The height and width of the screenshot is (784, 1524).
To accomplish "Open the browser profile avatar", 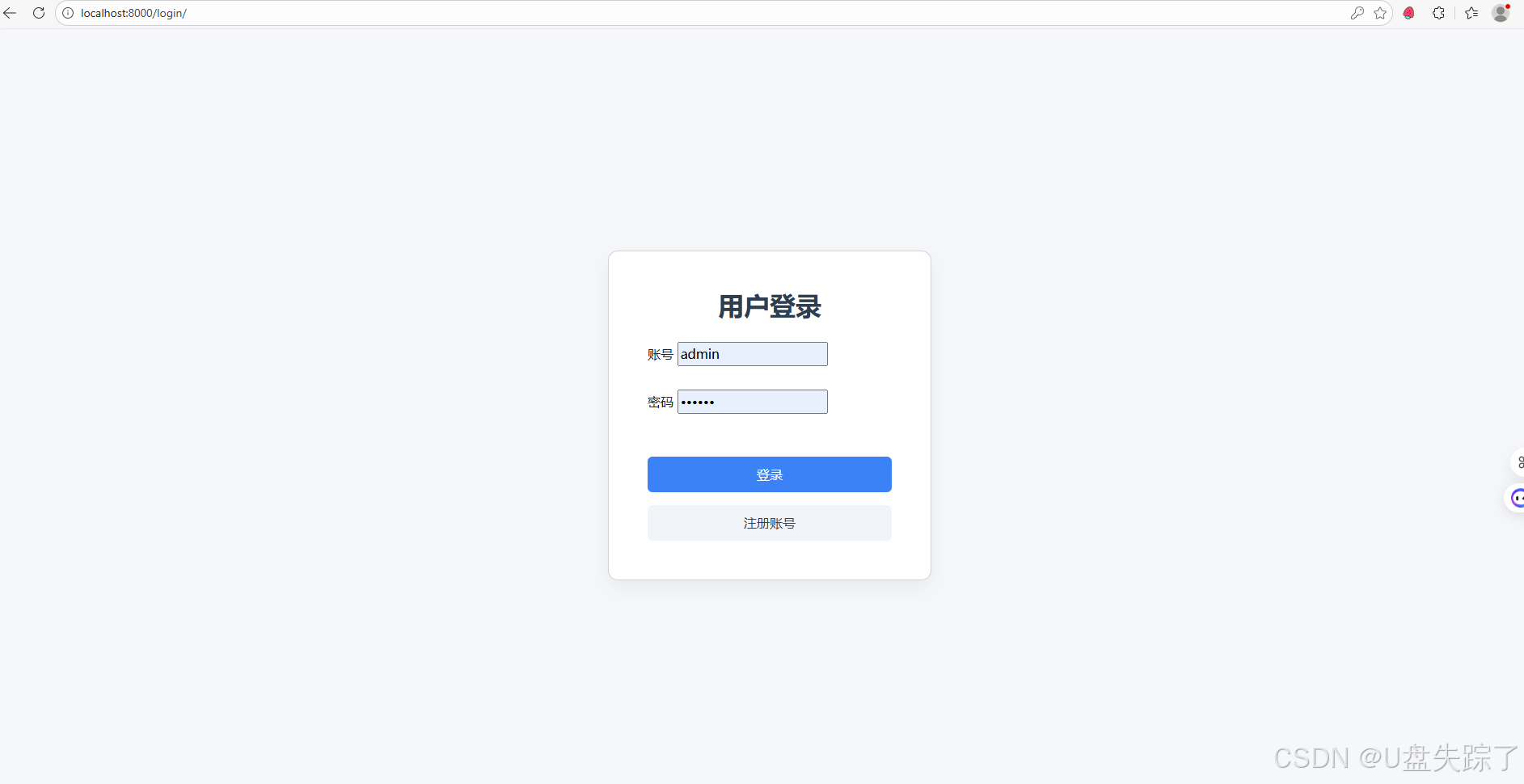I will [1501, 13].
